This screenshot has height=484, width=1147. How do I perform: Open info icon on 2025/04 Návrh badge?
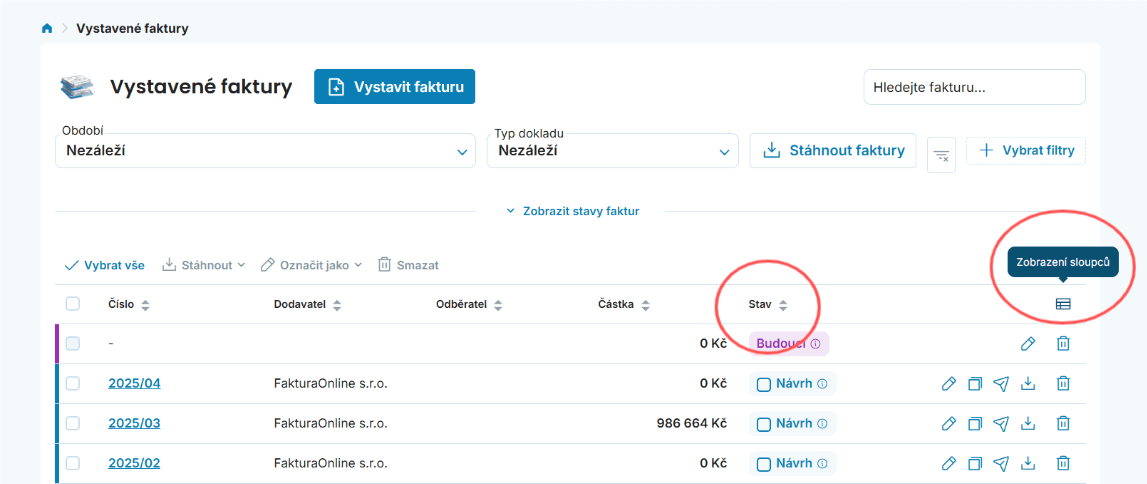(x=821, y=383)
